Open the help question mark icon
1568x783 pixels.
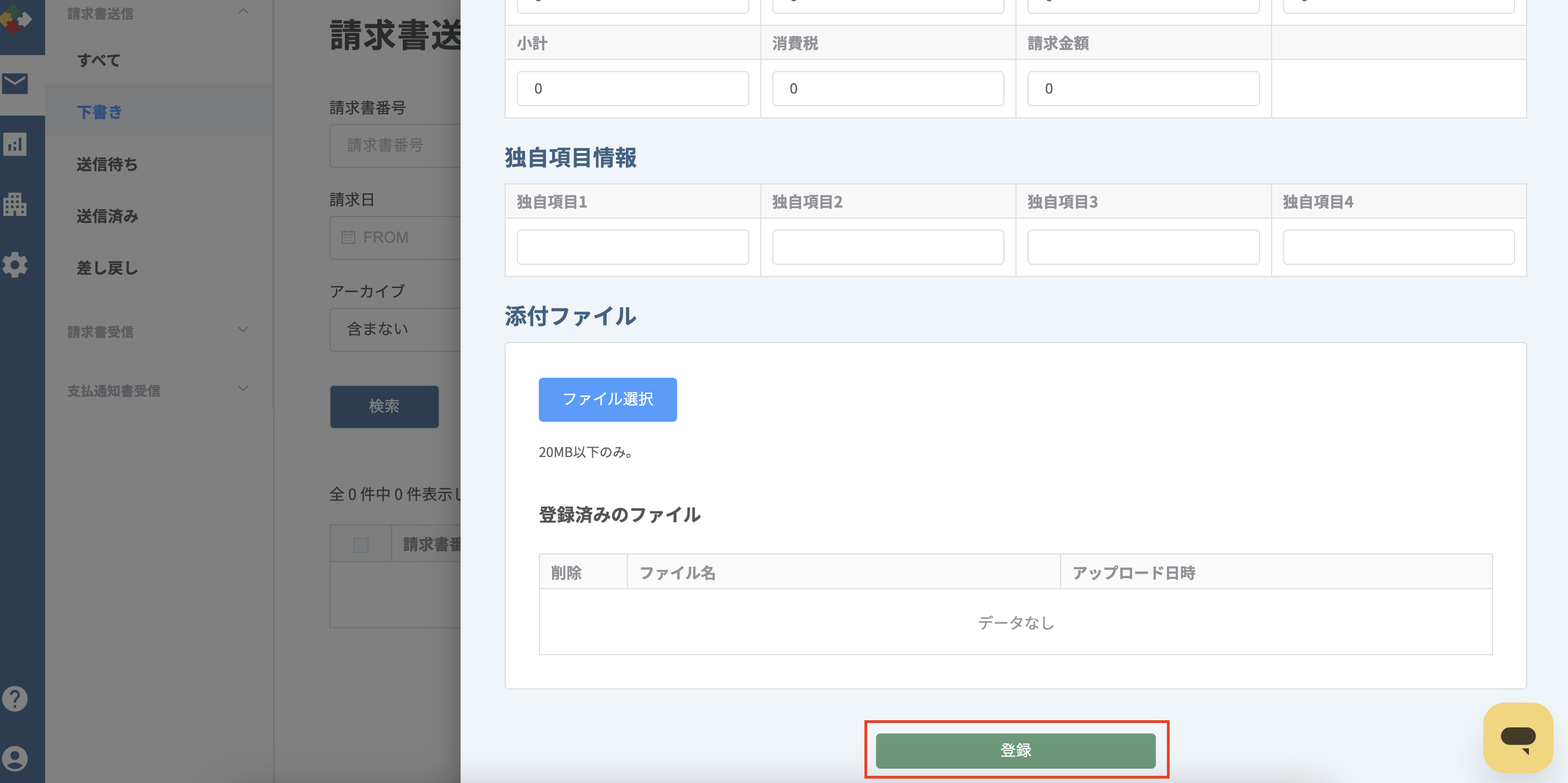pos(15,698)
